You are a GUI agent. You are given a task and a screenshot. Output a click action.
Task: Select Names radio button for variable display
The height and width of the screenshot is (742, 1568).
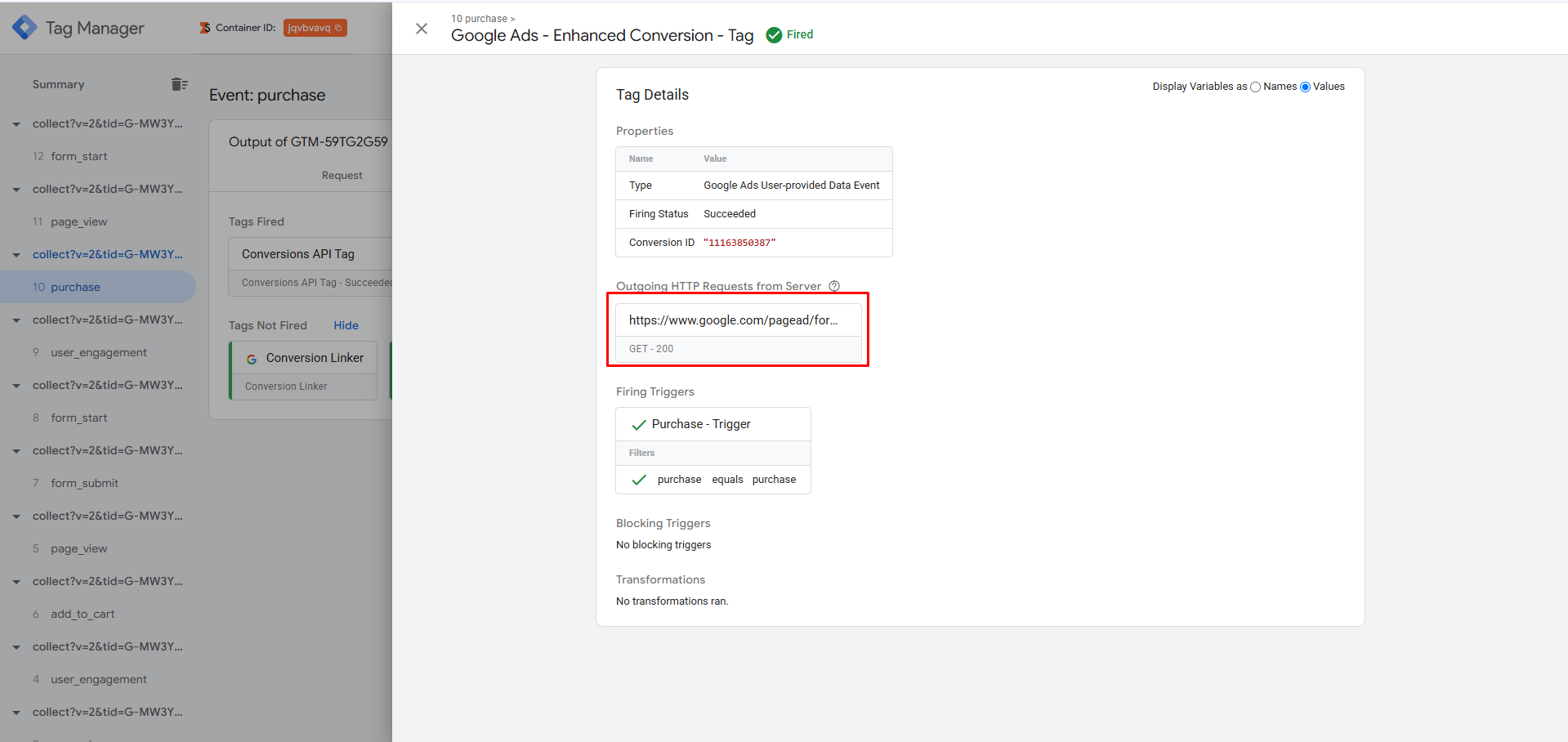click(x=1256, y=87)
